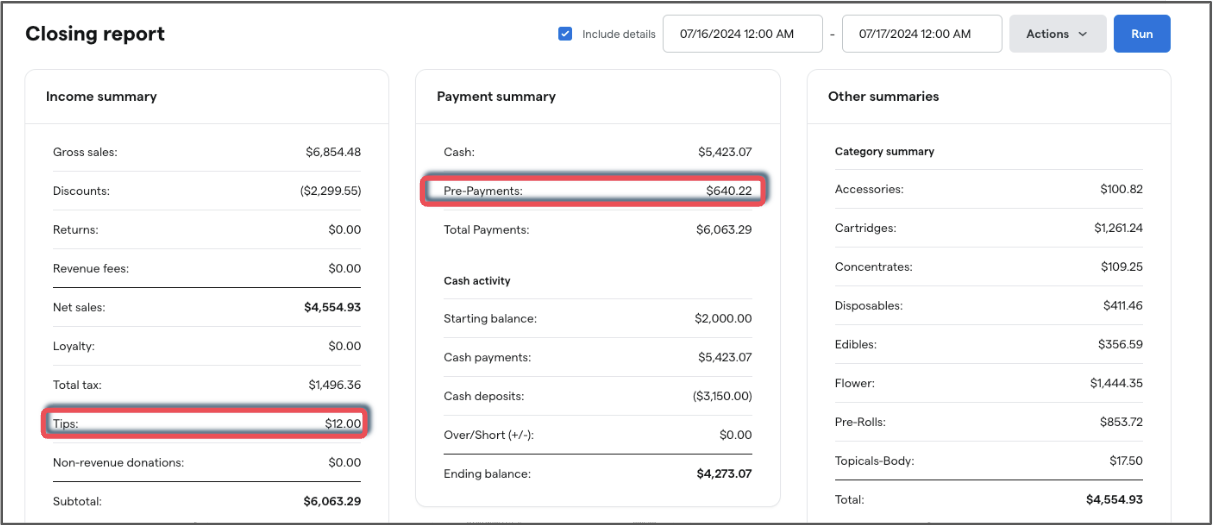1213x525 pixels.
Task: Click the Non-revenue donations label
Action: point(119,463)
